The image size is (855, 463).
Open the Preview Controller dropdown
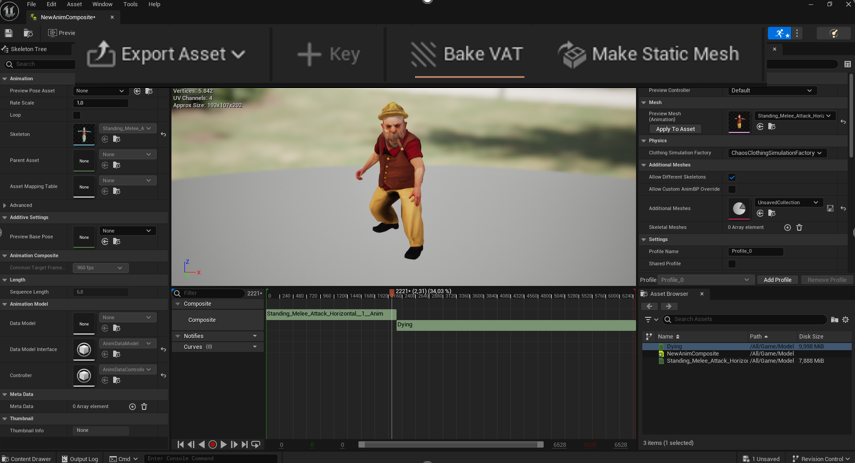[x=772, y=91]
